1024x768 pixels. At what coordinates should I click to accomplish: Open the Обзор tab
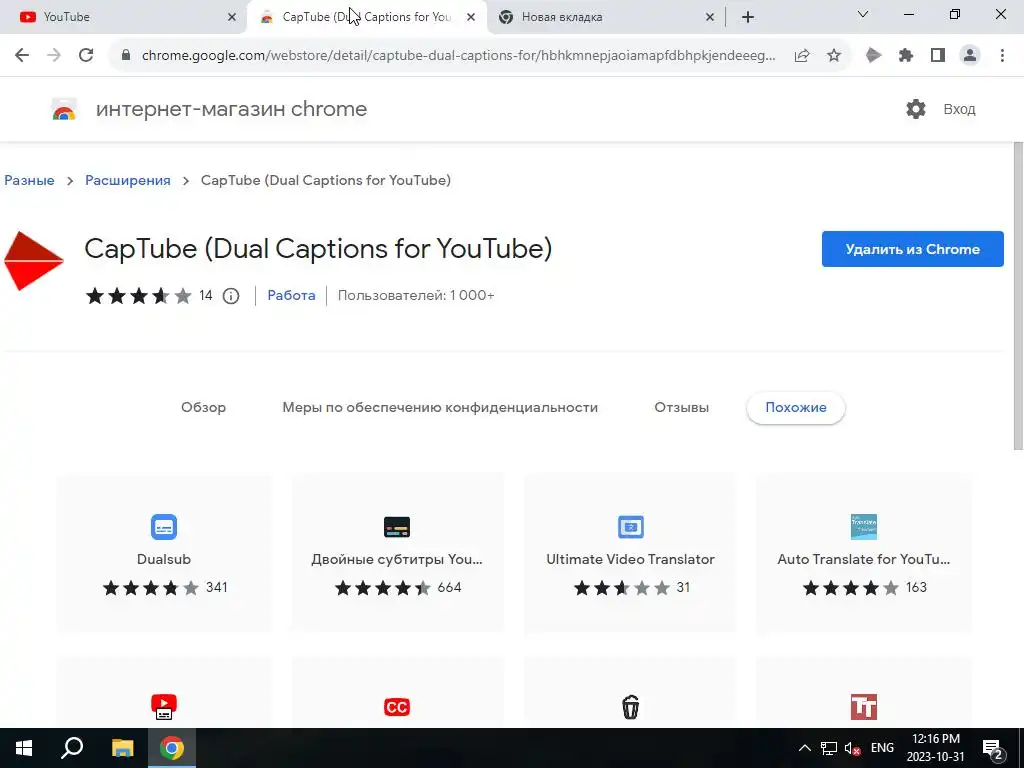click(203, 408)
